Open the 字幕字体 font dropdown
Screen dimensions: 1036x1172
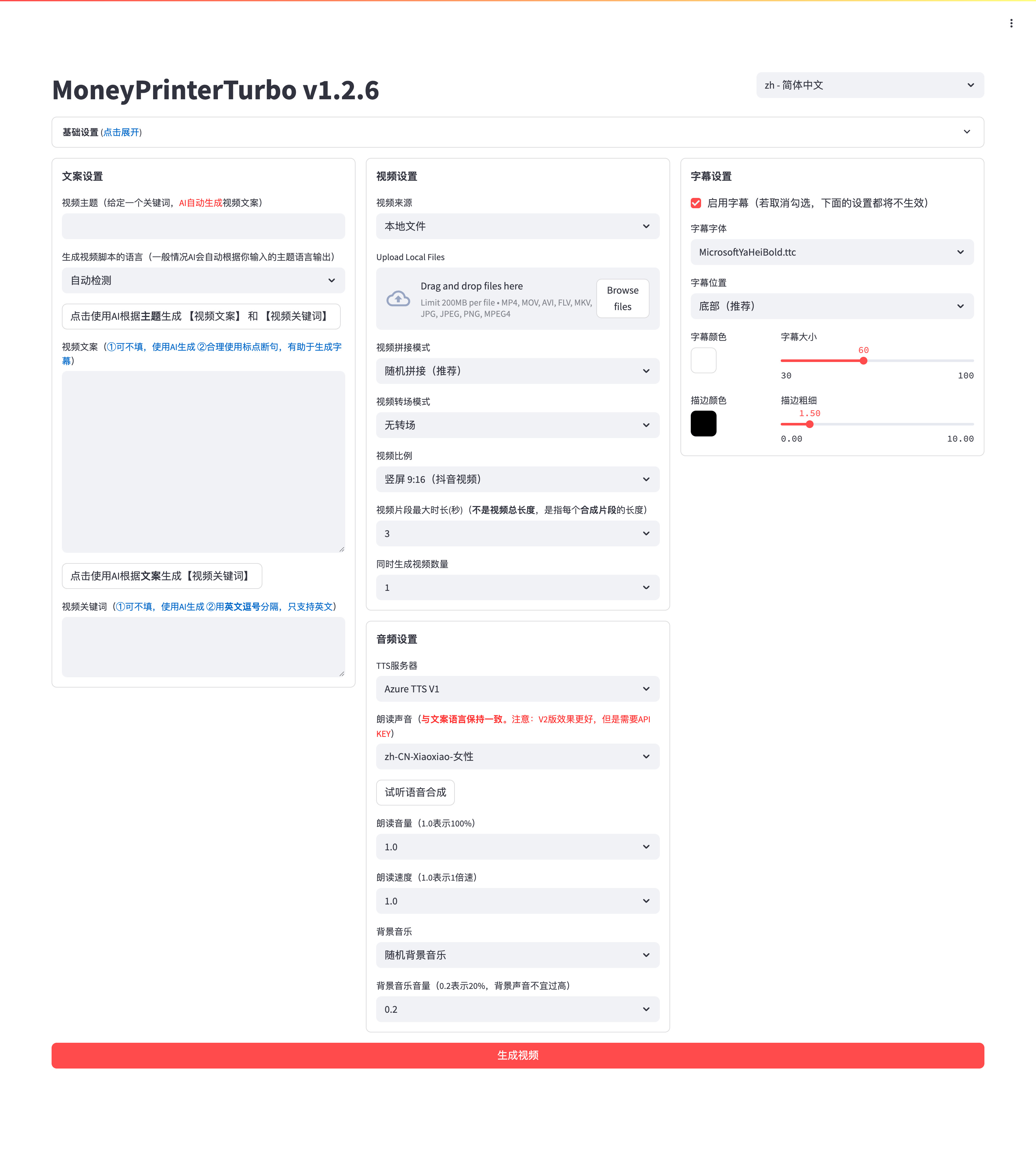pos(831,252)
